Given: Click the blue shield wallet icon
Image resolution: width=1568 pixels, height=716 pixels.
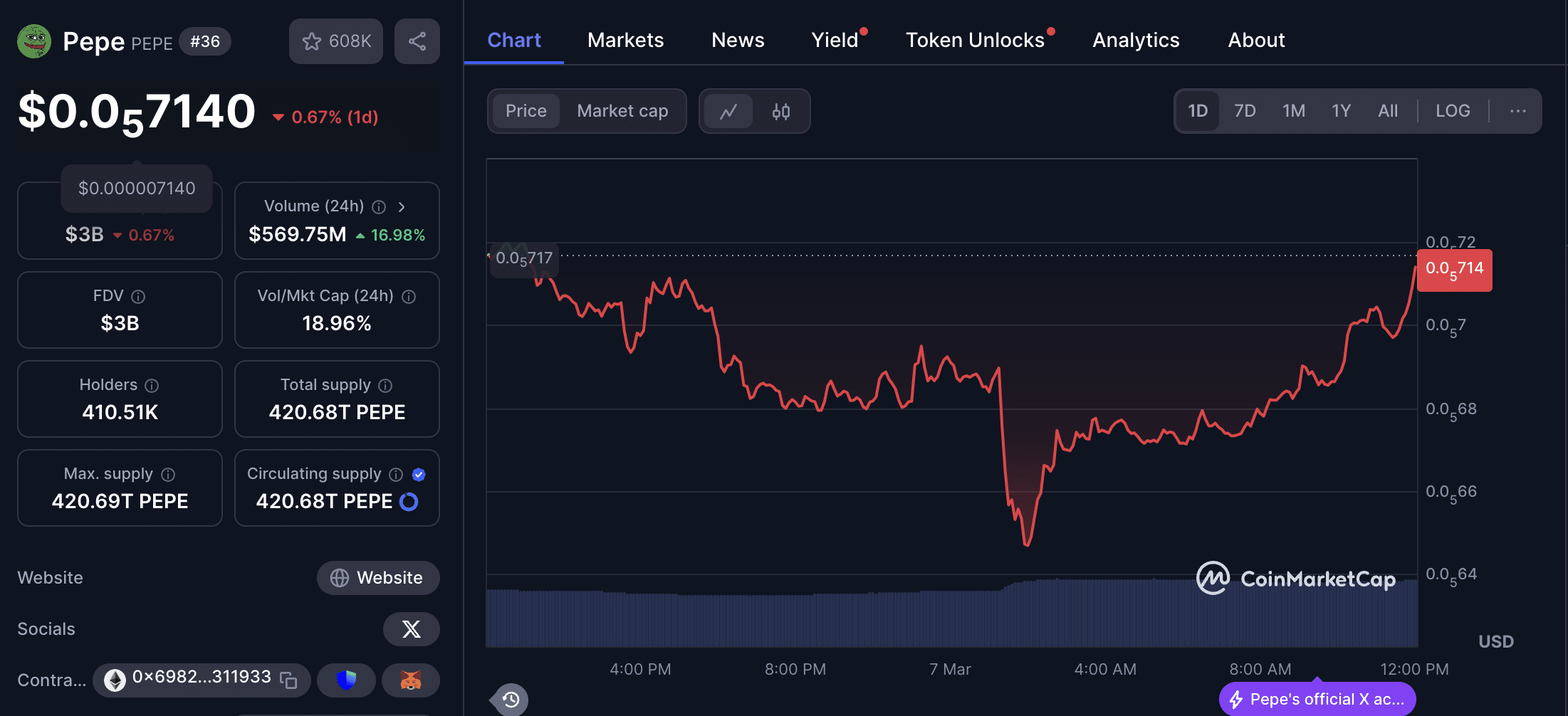Looking at the screenshot, I should (346, 680).
